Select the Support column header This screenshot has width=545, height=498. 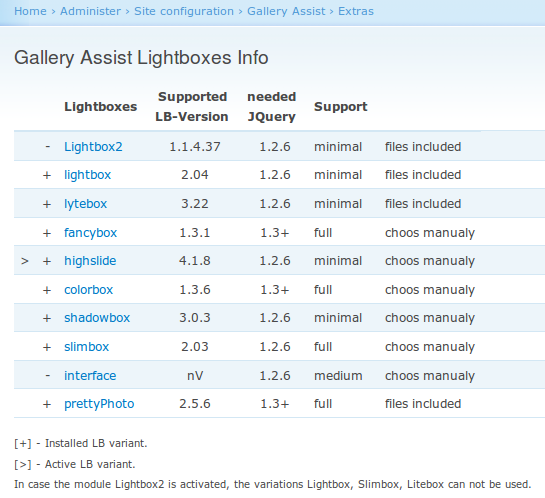pyautogui.click(x=341, y=107)
